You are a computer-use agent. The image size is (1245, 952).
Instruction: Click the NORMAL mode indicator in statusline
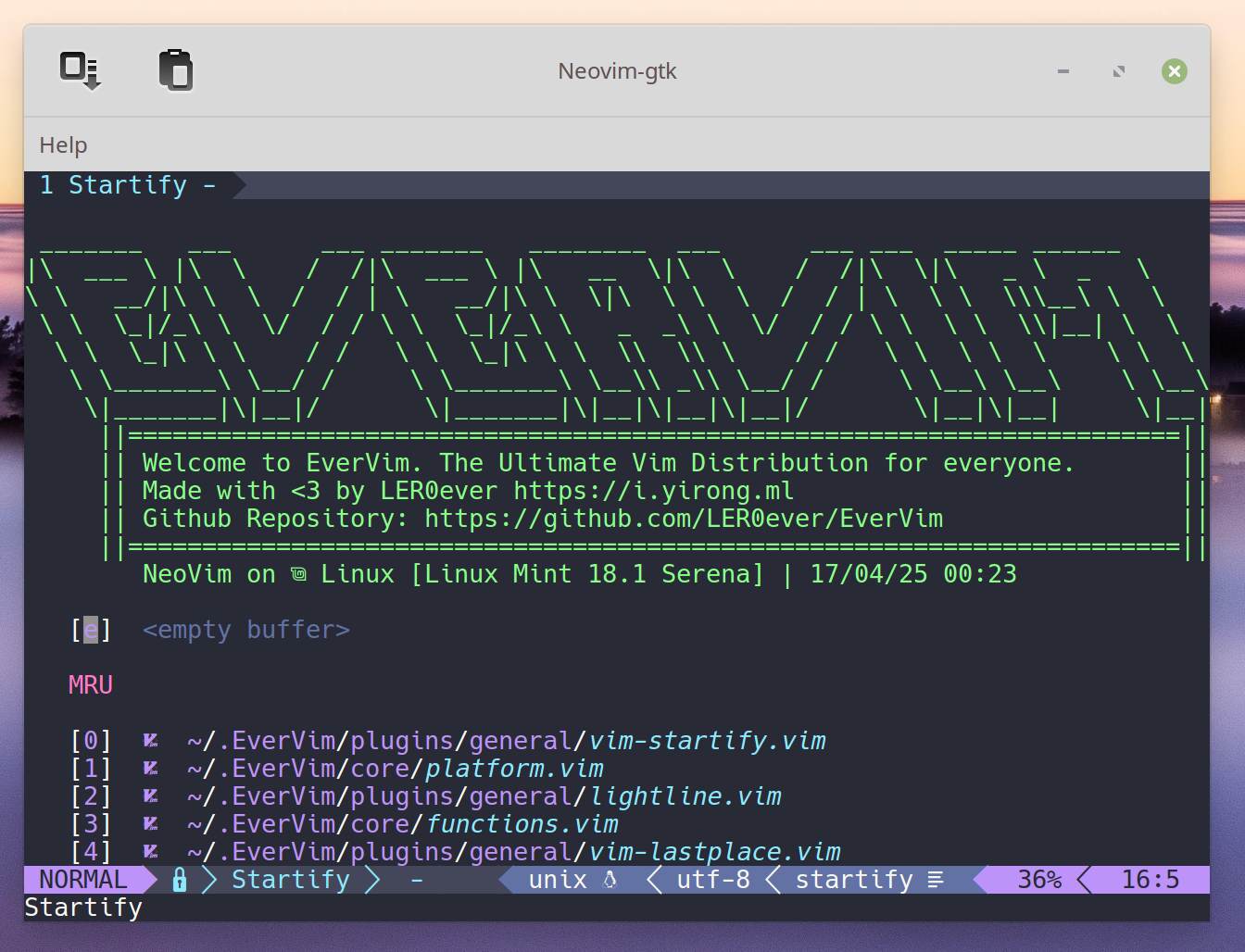(83, 880)
